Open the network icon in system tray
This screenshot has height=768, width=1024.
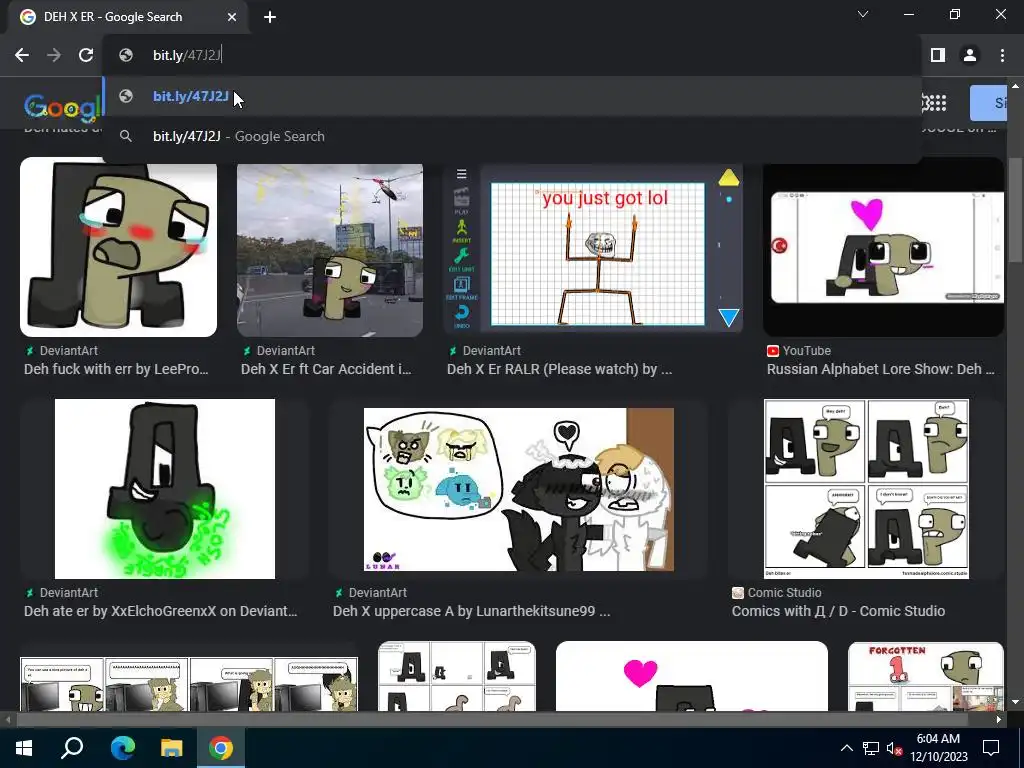(x=871, y=748)
